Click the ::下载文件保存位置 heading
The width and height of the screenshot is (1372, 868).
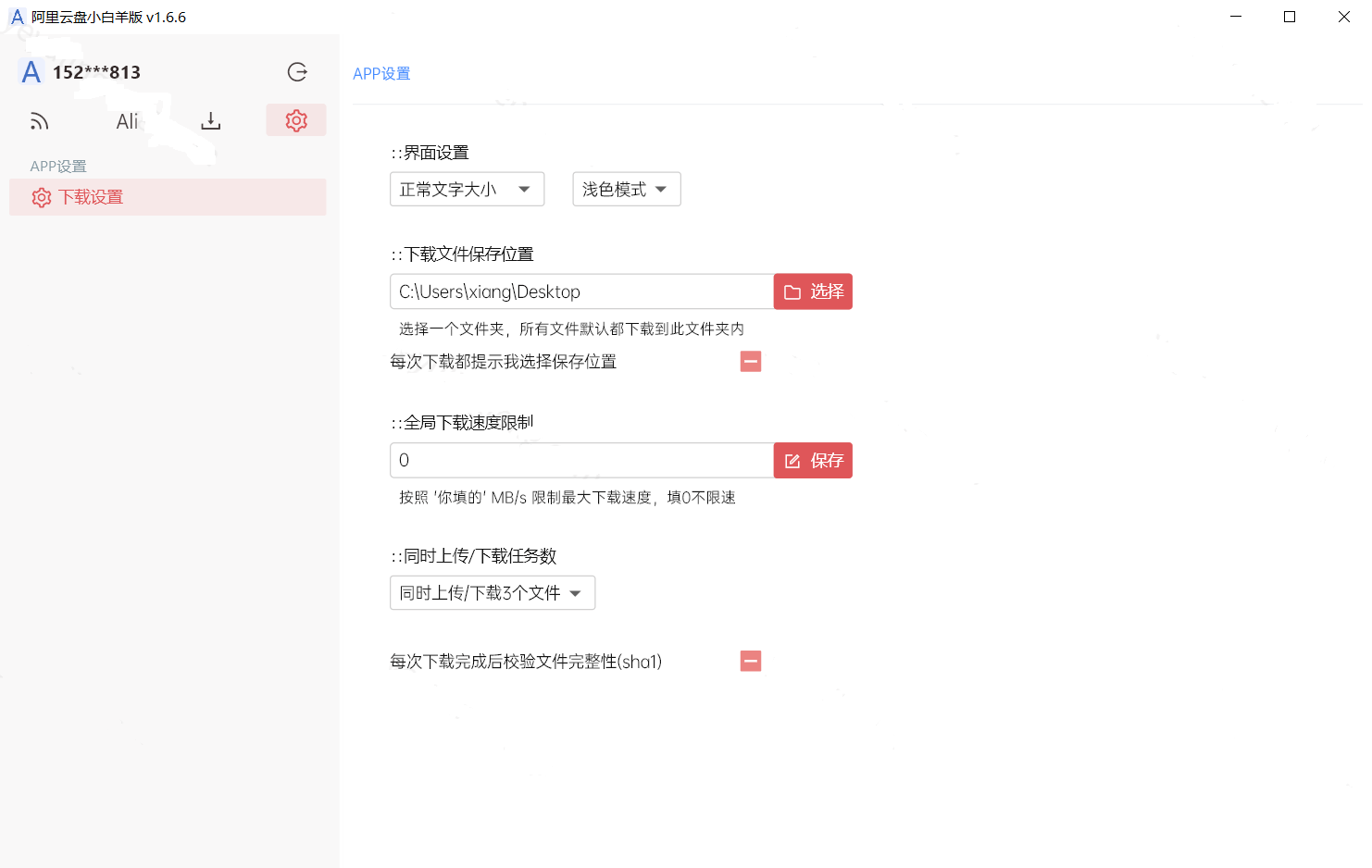[x=462, y=254]
